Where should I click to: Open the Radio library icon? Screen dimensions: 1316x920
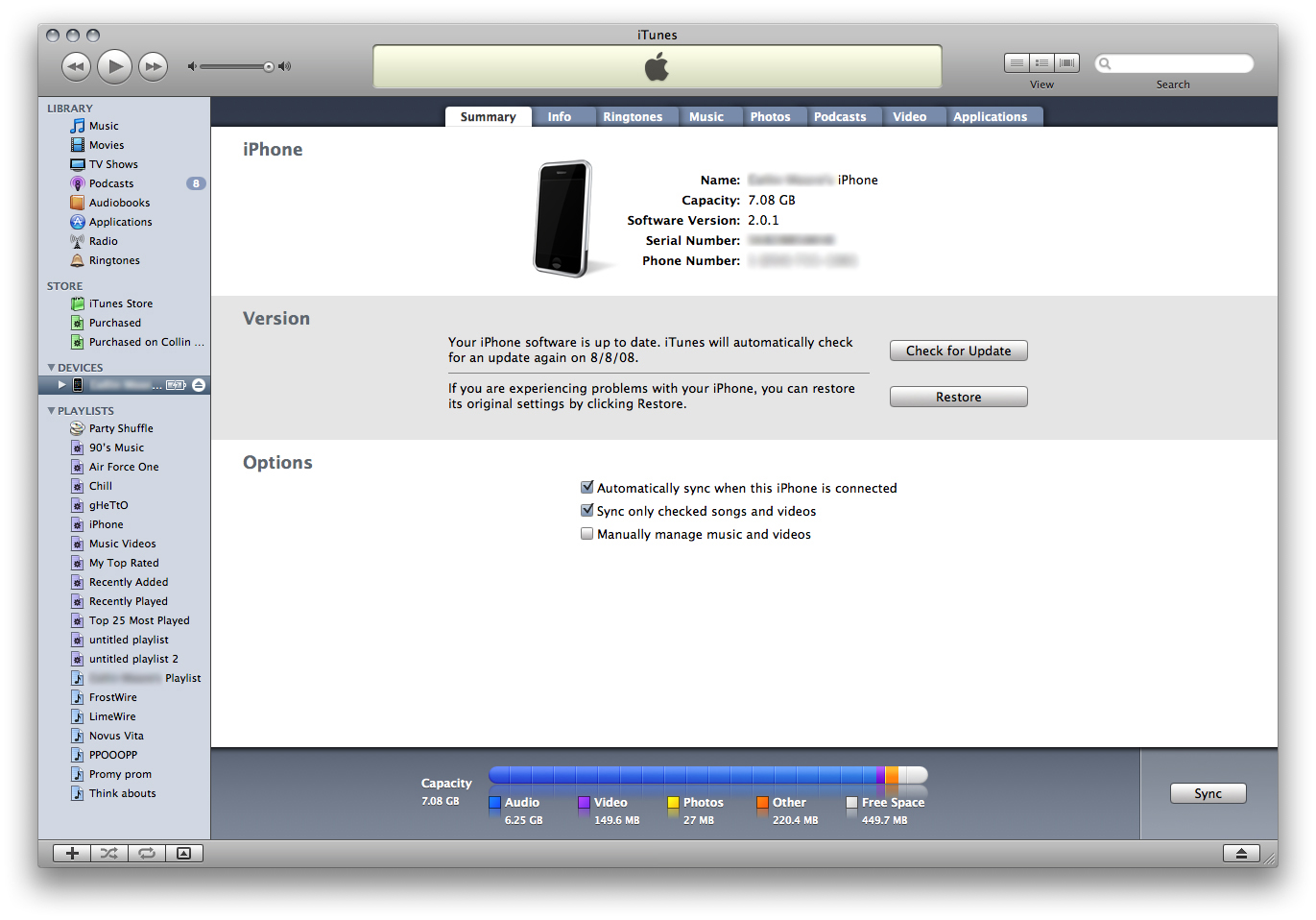[x=78, y=241]
